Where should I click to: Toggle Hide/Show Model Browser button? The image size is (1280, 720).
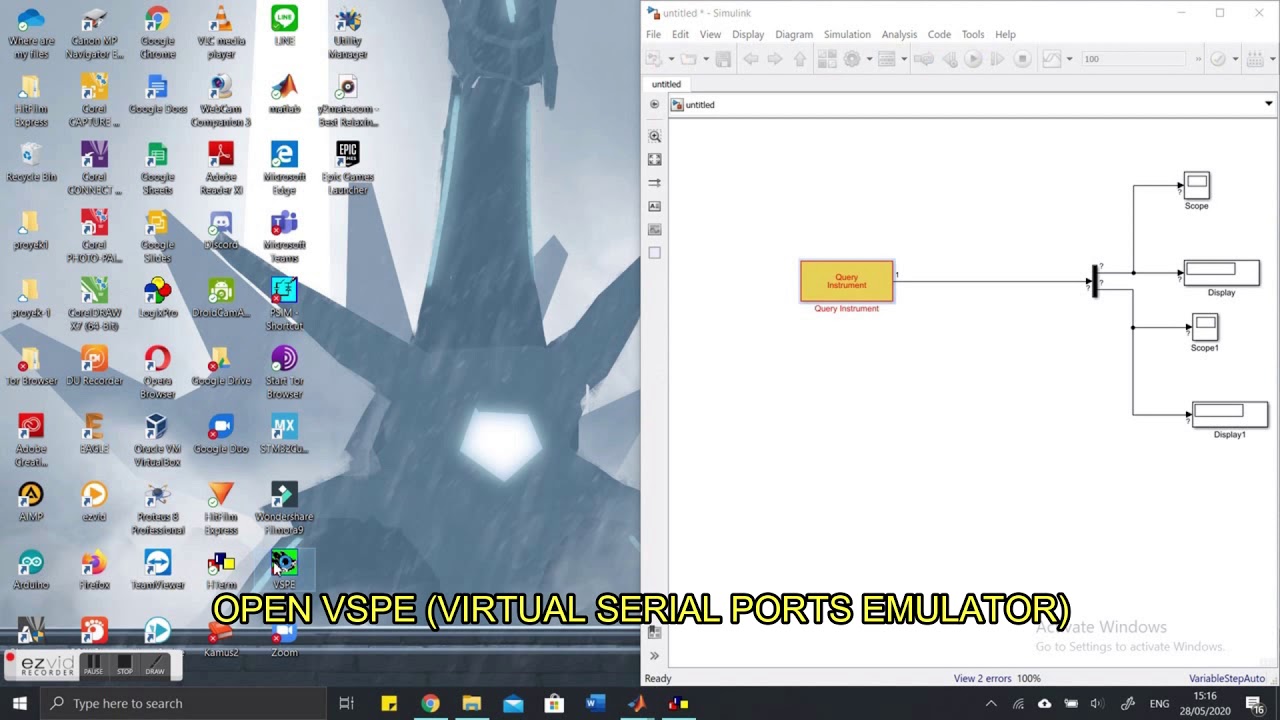pos(655,104)
